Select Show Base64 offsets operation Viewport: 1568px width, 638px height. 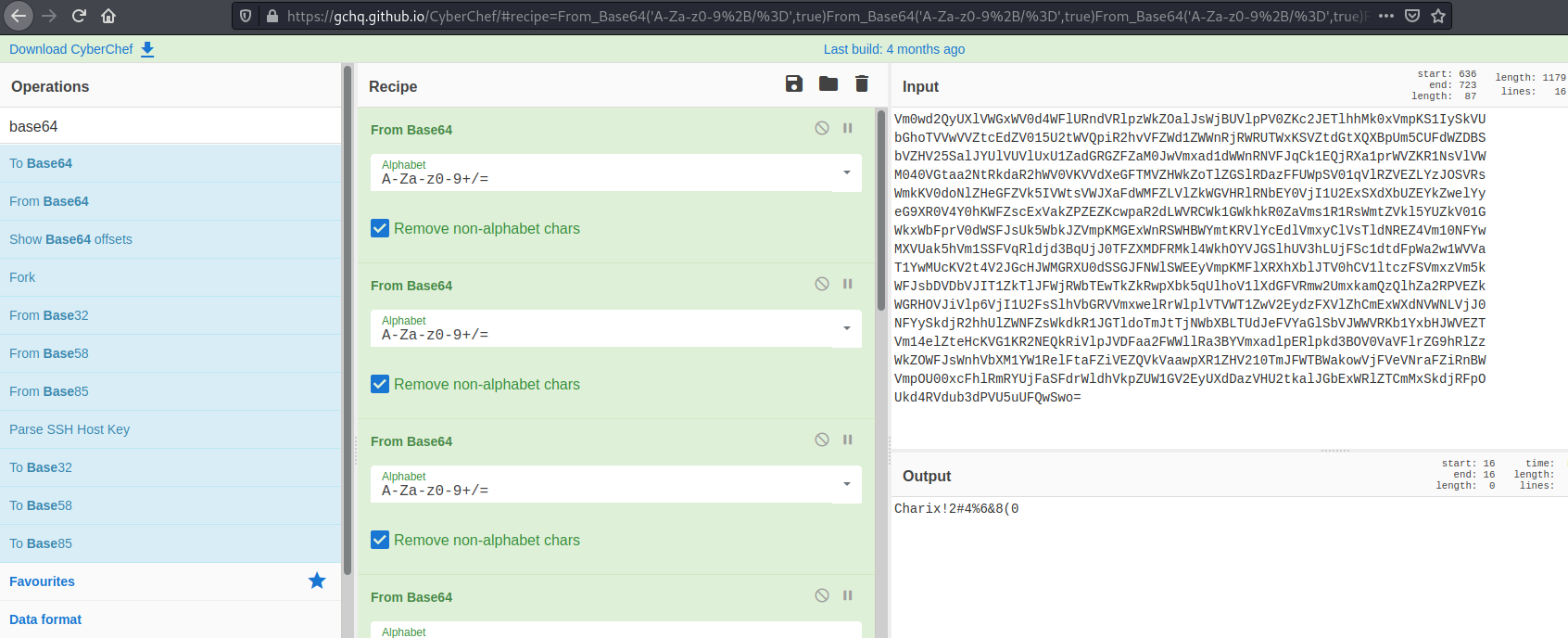171,239
